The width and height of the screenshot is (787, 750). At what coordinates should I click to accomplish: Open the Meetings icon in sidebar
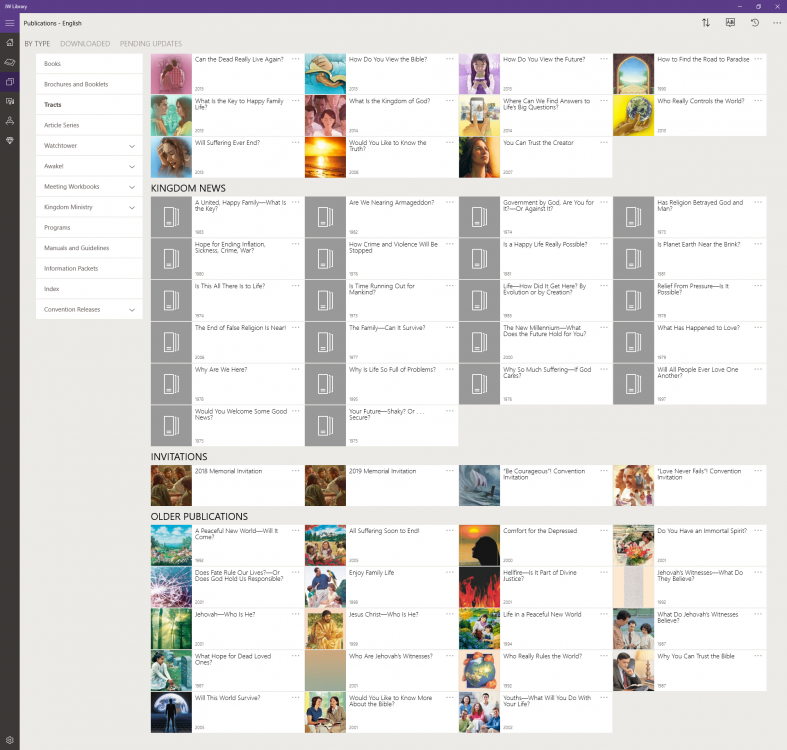(x=10, y=121)
